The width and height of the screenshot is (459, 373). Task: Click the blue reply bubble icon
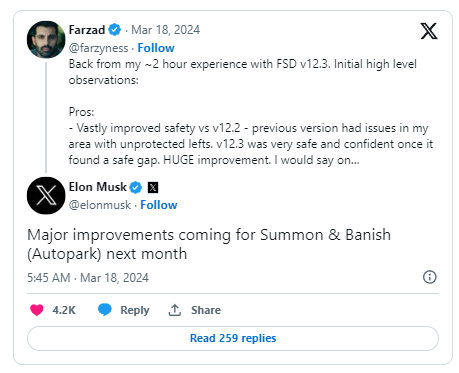[x=105, y=310]
